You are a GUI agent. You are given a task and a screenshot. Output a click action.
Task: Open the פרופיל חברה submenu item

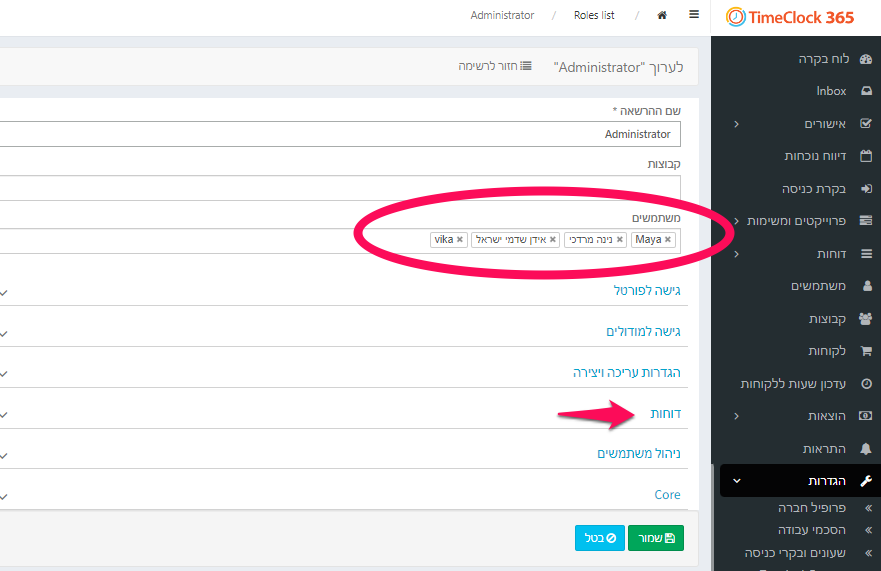click(811, 507)
